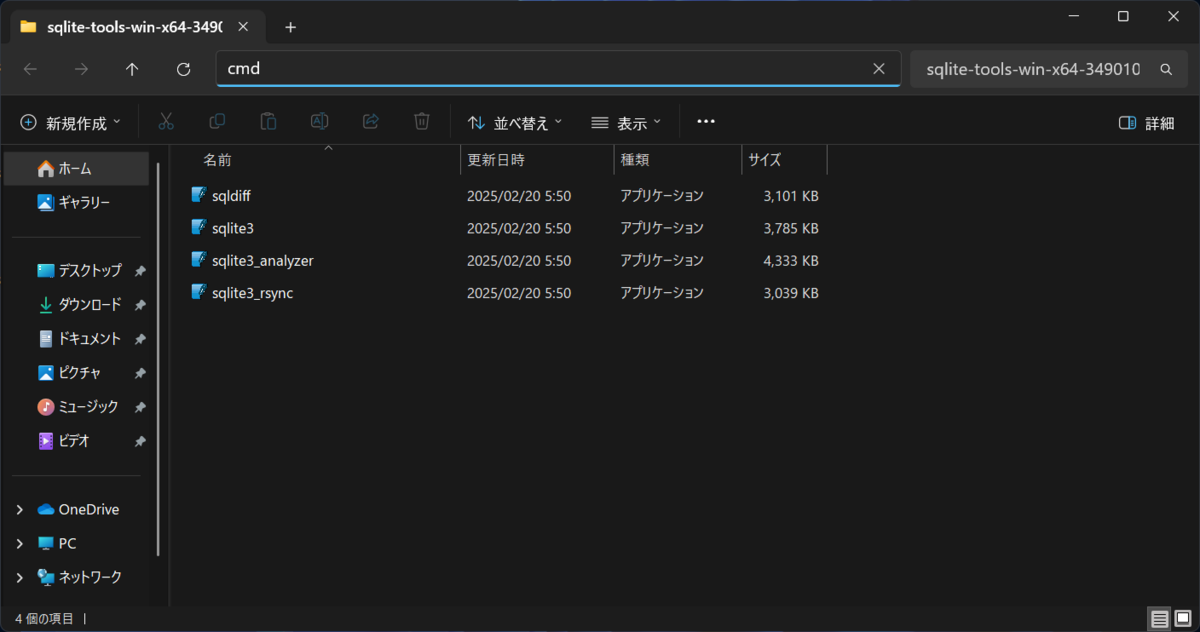Open the three-dot more options menu

(x=706, y=122)
